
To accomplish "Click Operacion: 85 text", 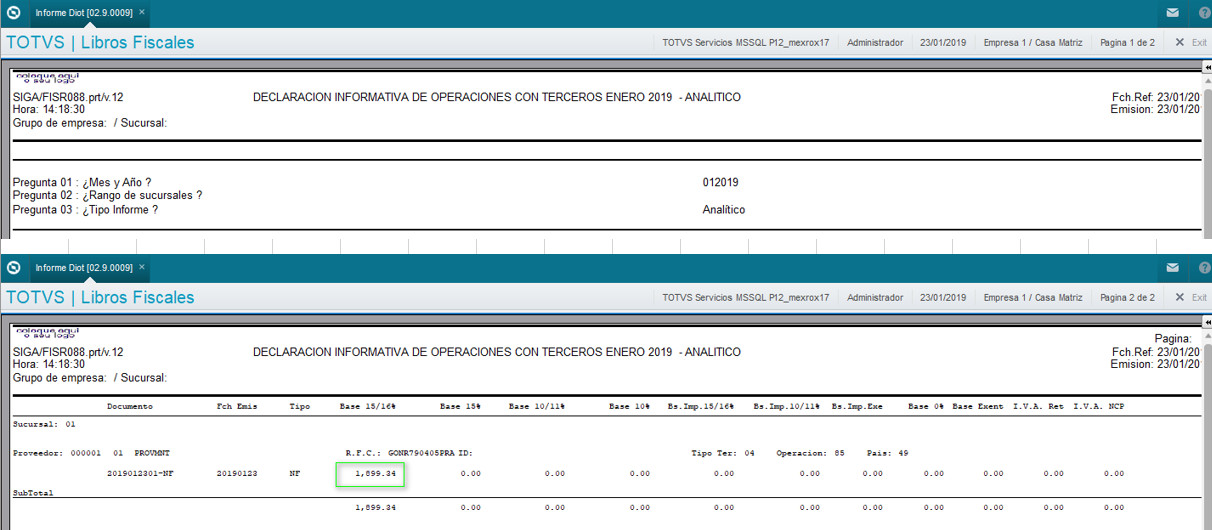I will coord(811,453).
